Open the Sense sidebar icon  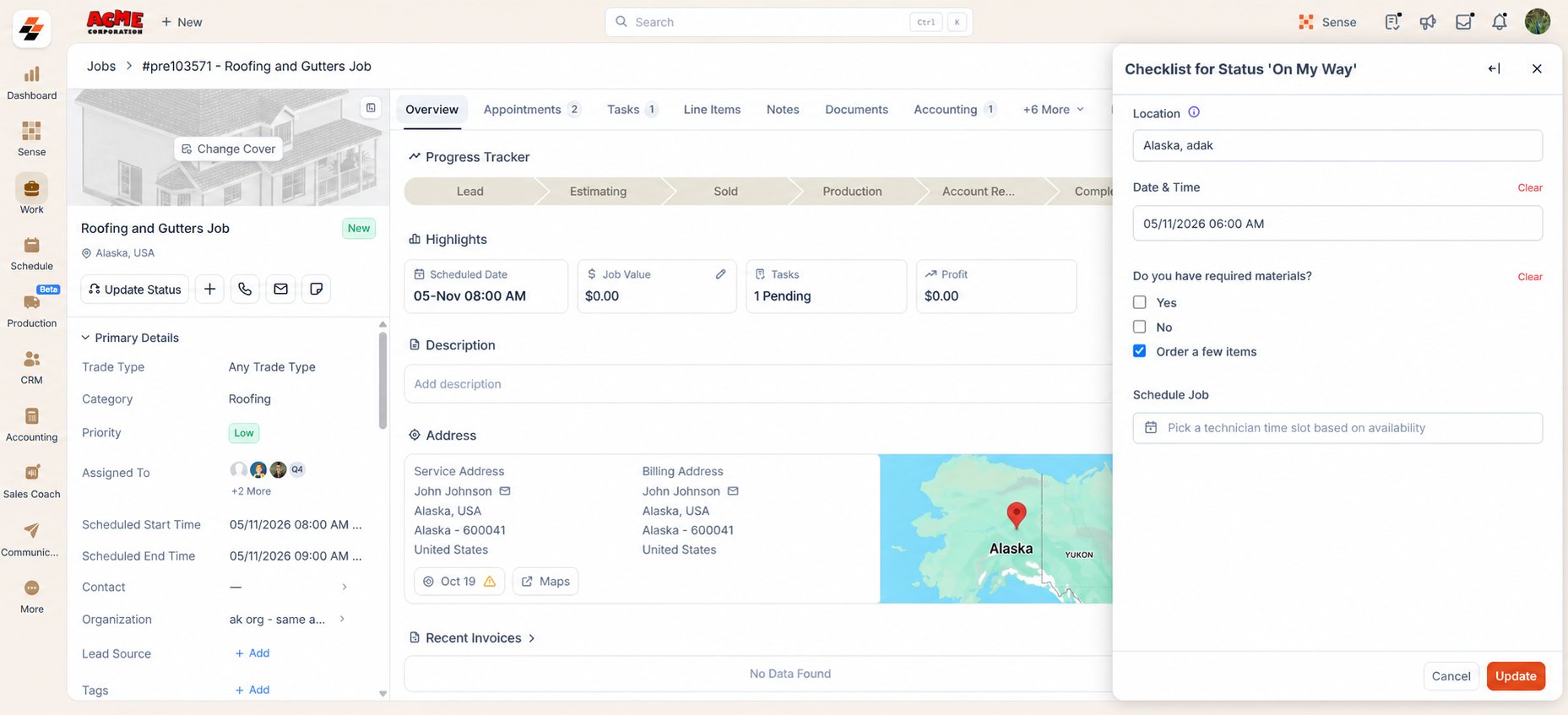coord(32,139)
